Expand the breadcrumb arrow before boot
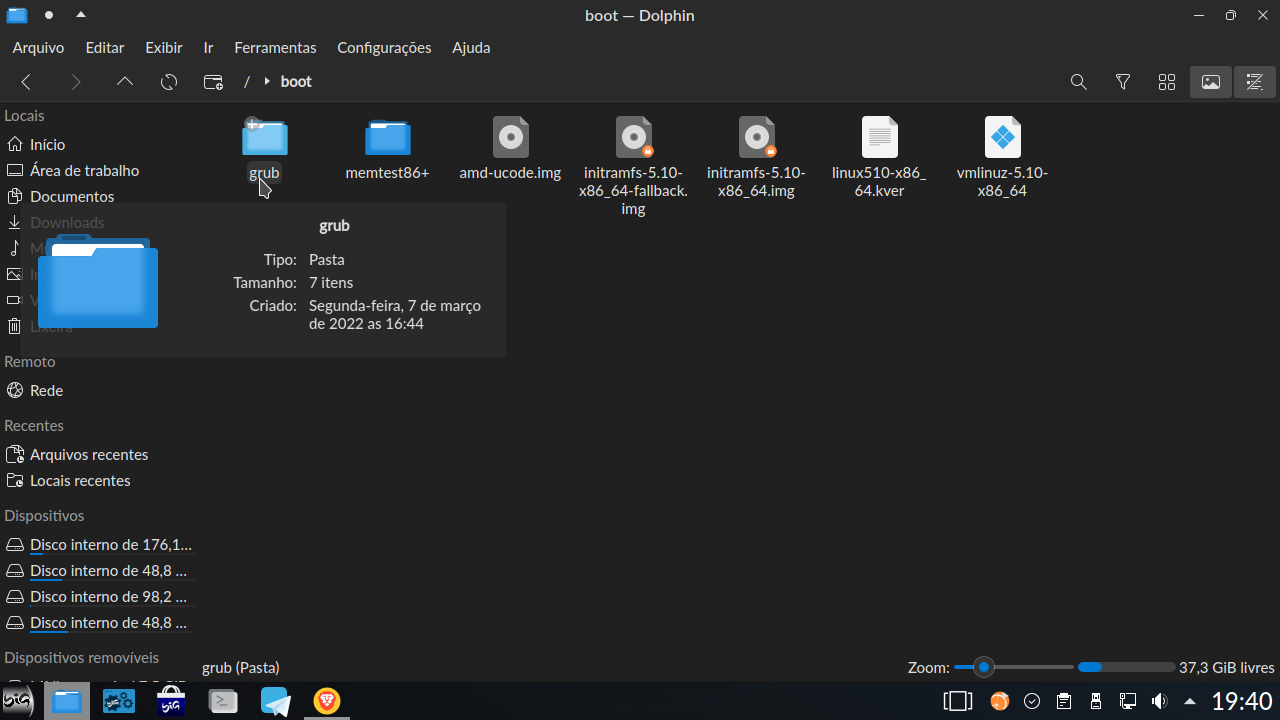The width and height of the screenshot is (1280, 720). [267, 82]
